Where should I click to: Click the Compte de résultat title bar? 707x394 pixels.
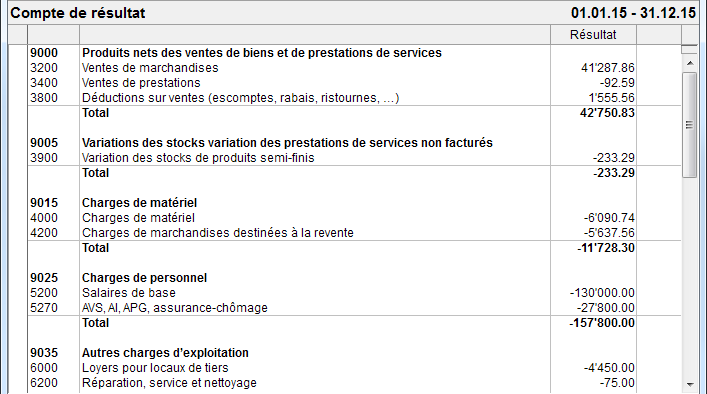(354, 13)
